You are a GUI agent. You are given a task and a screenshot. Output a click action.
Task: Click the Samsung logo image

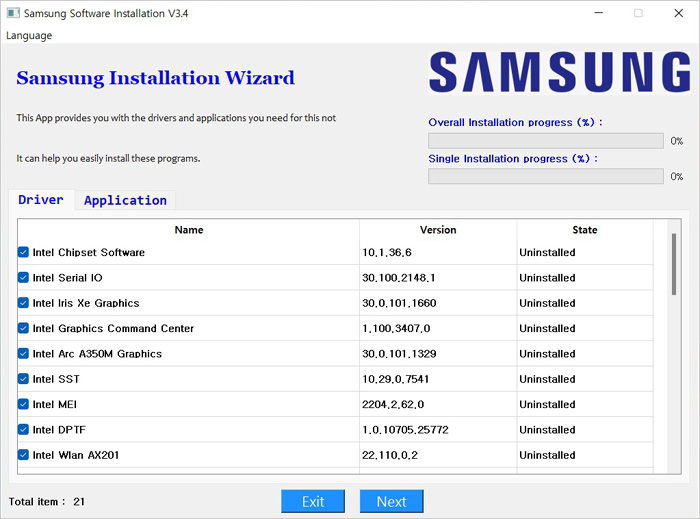(x=559, y=72)
